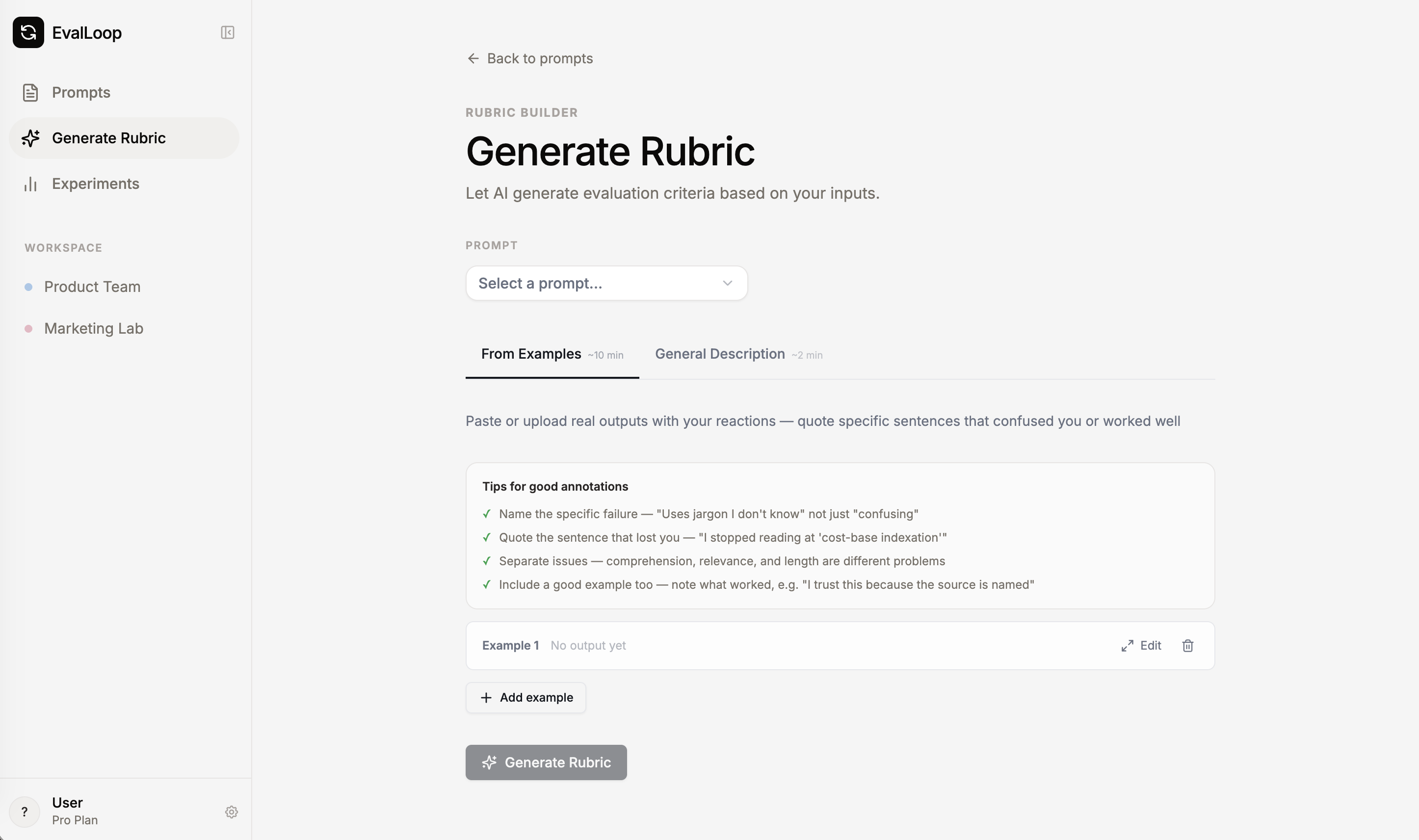The height and width of the screenshot is (840, 1419).
Task: Click tip 'Include a good example too'
Action: pyautogui.click(x=766, y=585)
